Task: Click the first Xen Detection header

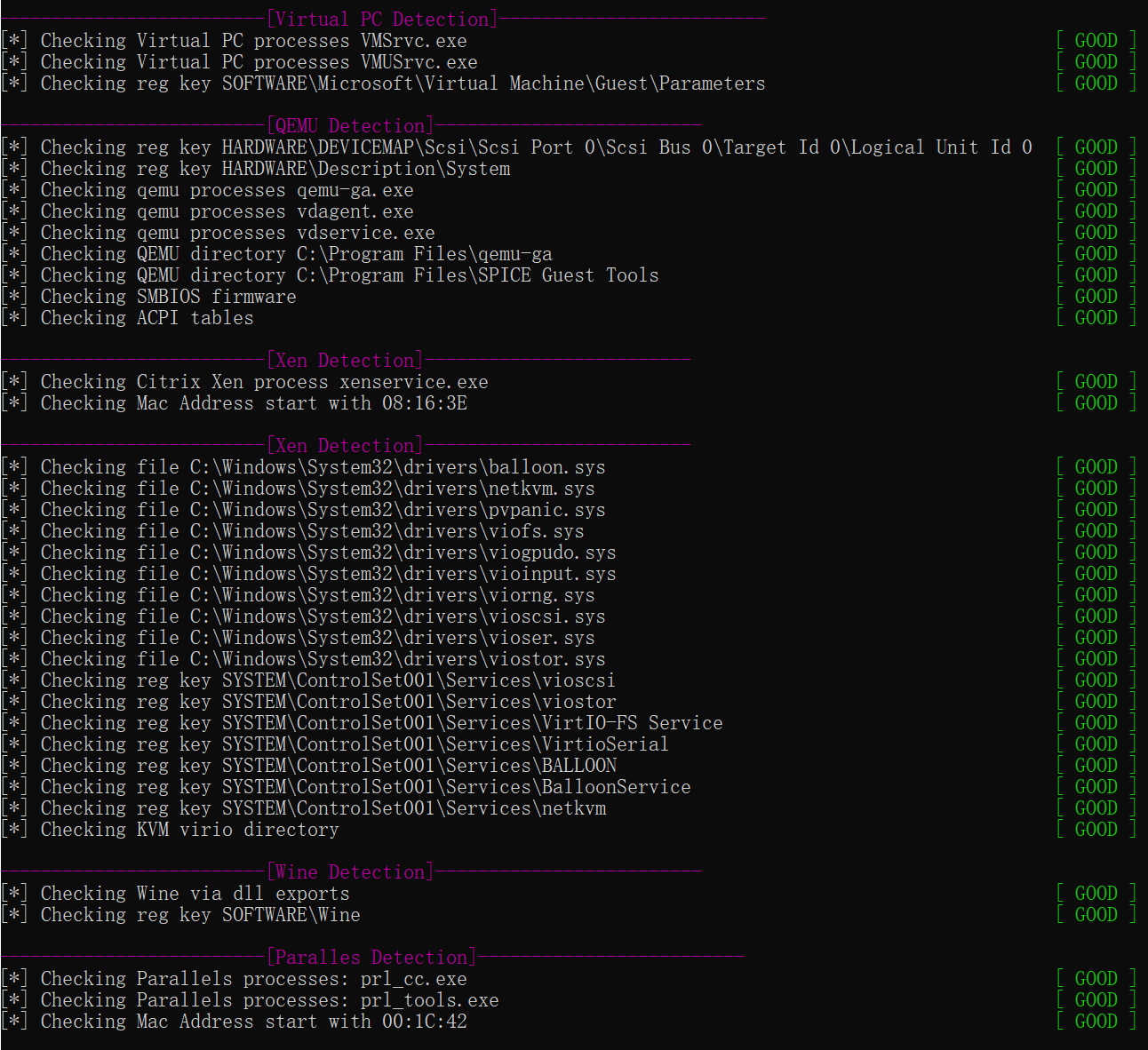Action: click(345, 361)
